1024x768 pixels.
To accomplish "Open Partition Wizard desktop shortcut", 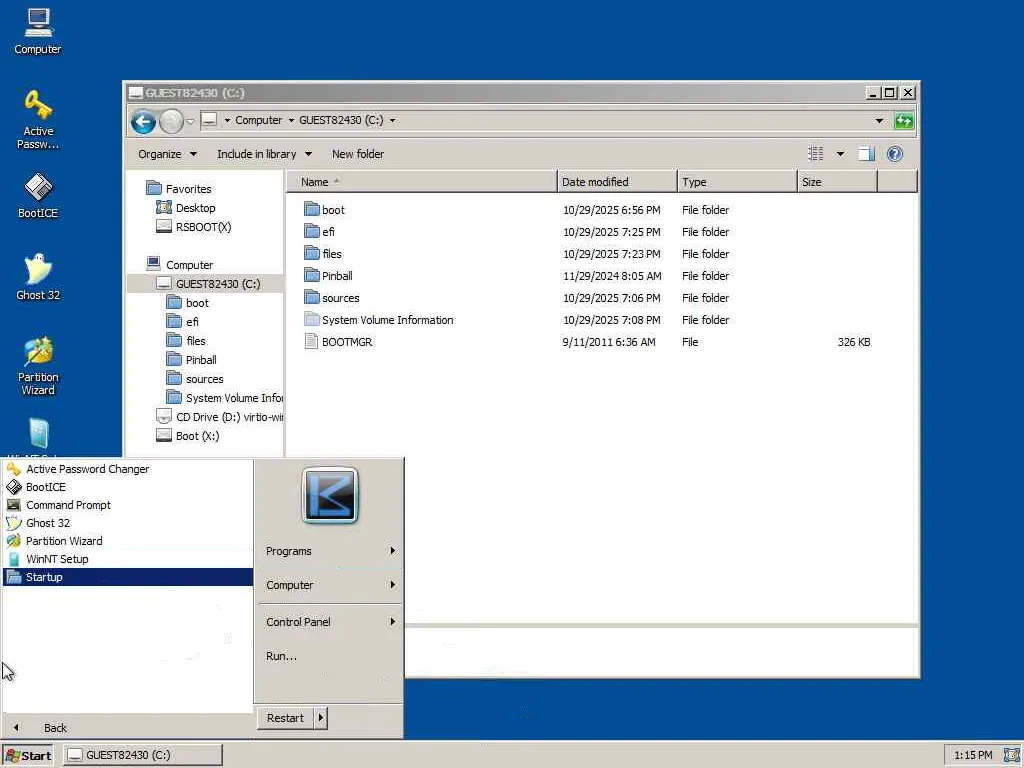I will [38, 354].
